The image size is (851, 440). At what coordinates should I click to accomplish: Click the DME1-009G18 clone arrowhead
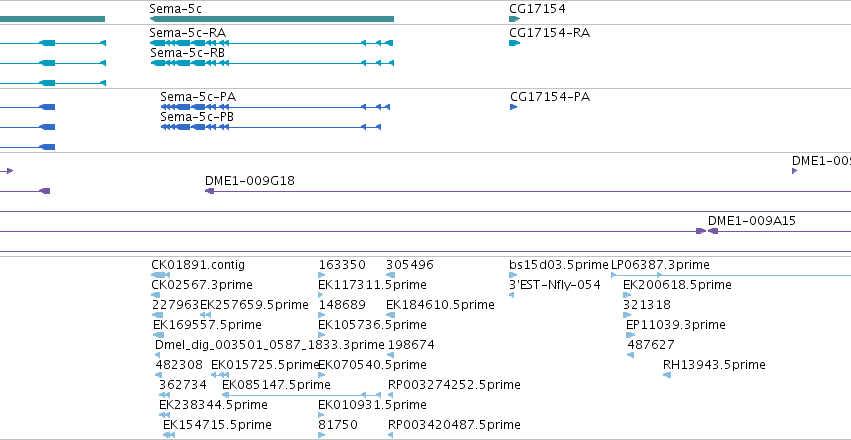pyautogui.click(x=209, y=191)
